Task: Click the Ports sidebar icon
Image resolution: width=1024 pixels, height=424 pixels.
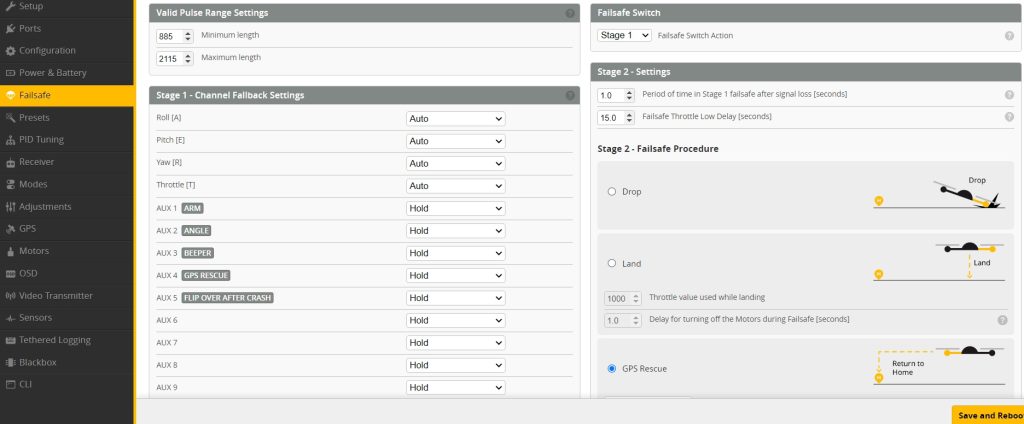Action: [10, 28]
